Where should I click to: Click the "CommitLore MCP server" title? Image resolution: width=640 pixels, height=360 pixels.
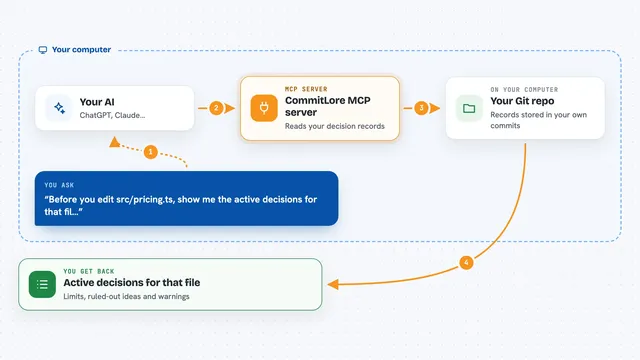(x=328, y=106)
